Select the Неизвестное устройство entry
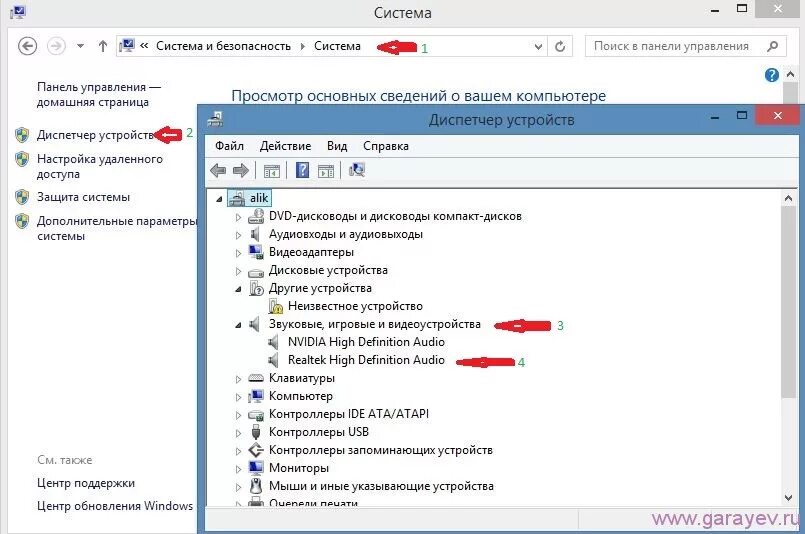The image size is (805, 534). point(355,306)
